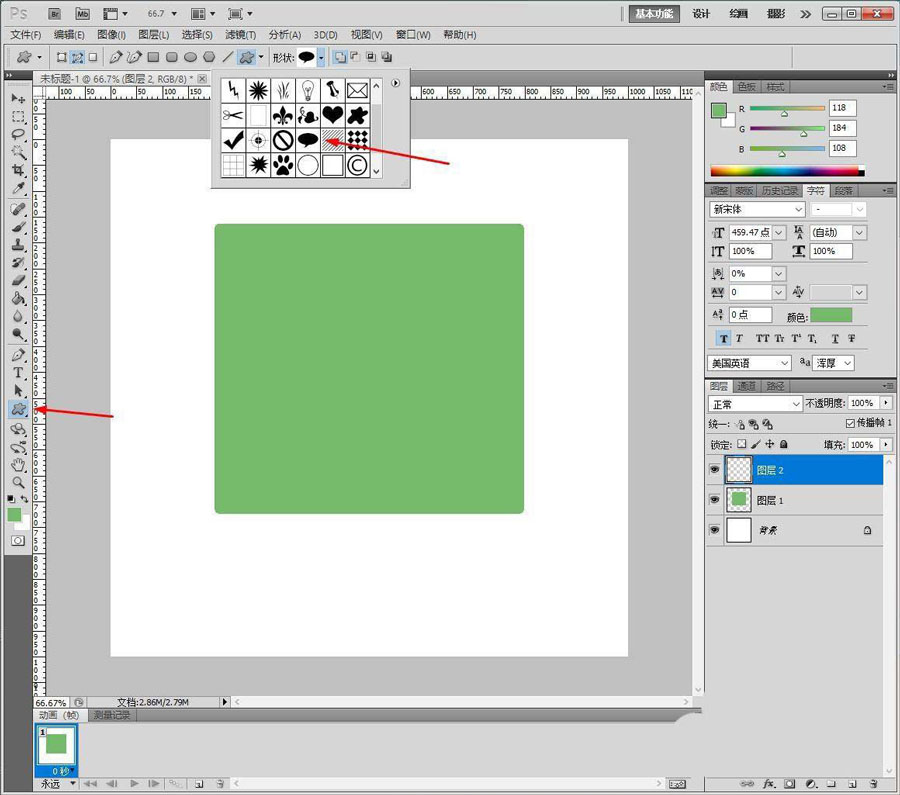Switch to the 通道 tab
Viewport: 900px width, 795px height.
click(x=747, y=386)
